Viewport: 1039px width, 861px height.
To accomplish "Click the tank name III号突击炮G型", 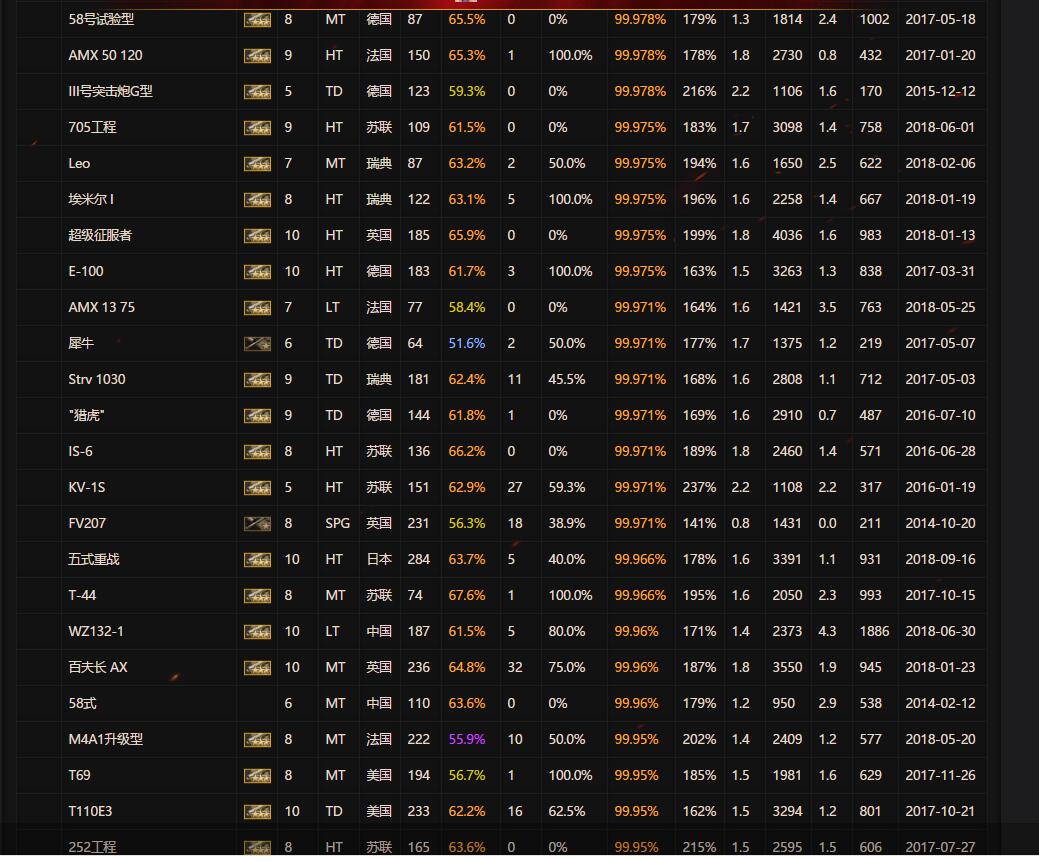I will point(111,91).
